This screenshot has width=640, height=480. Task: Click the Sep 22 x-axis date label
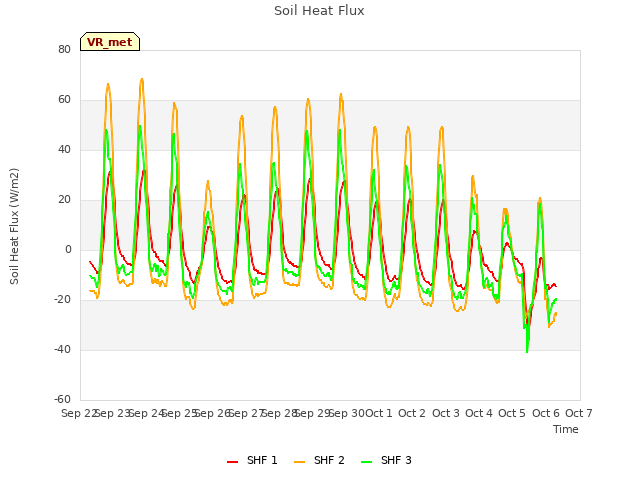[78, 413]
